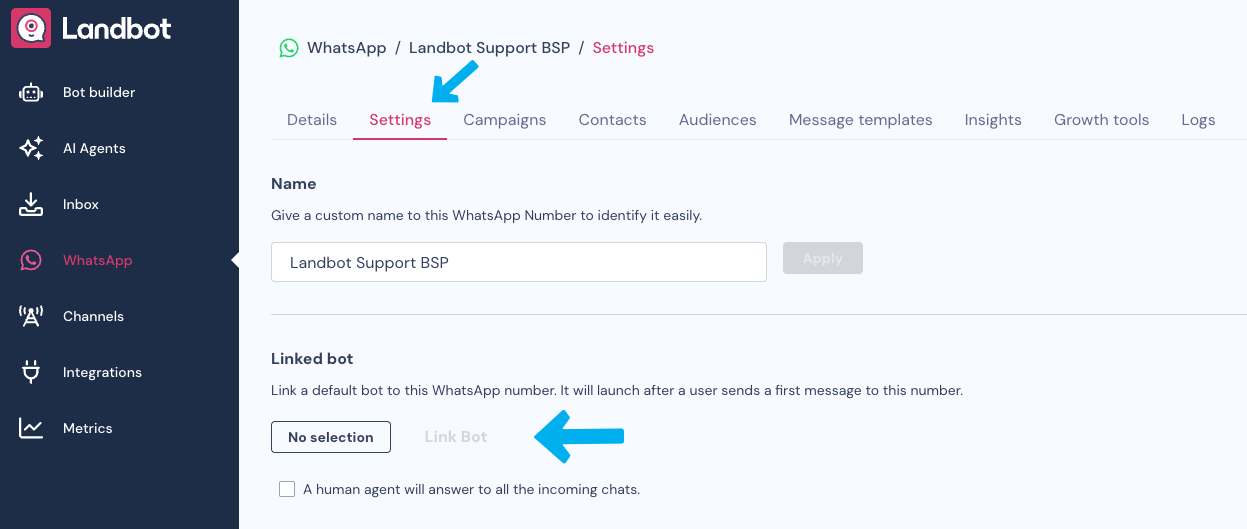This screenshot has width=1247, height=529.
Task: Open Bot builder robot icon
Action: (x=31, y=93)
